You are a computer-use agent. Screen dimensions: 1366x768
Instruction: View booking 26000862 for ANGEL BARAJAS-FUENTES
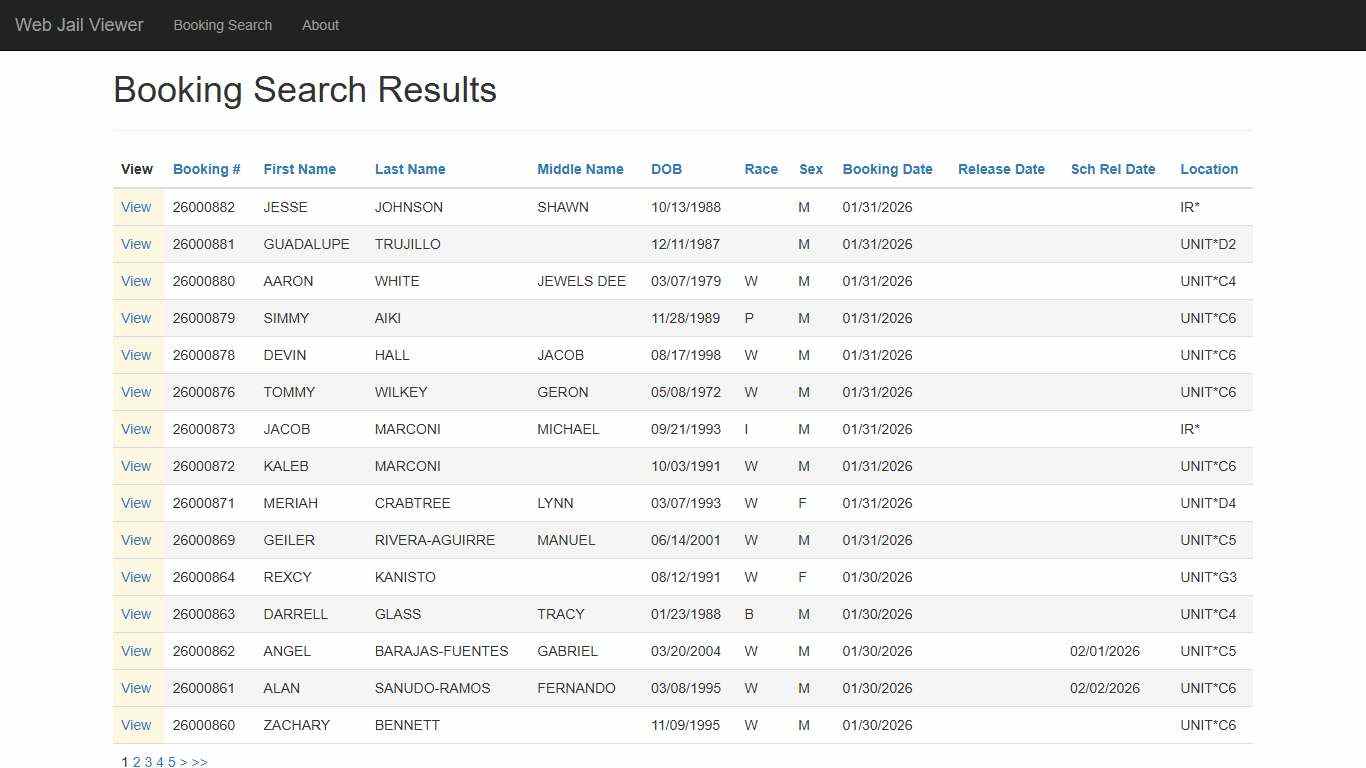(136, 651)
